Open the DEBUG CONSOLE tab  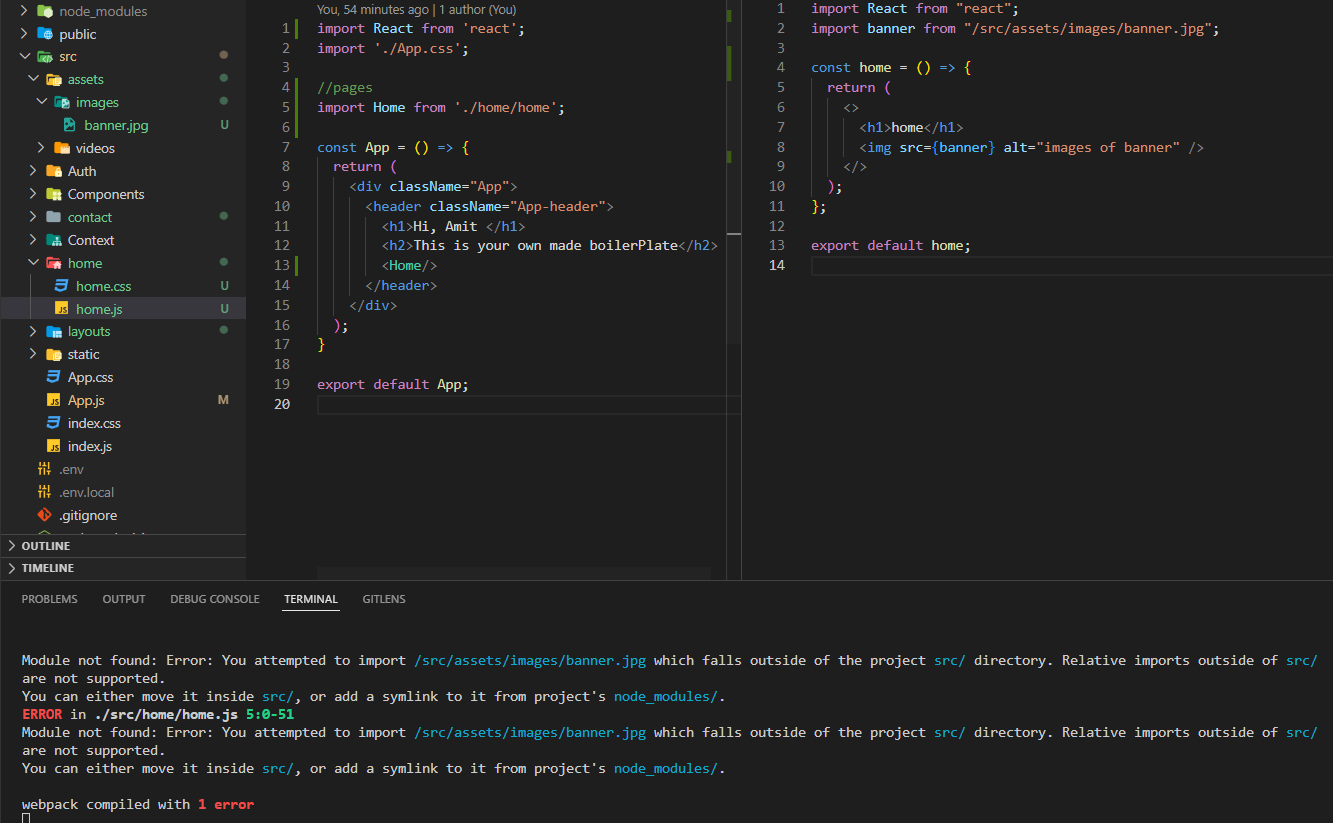215,599
